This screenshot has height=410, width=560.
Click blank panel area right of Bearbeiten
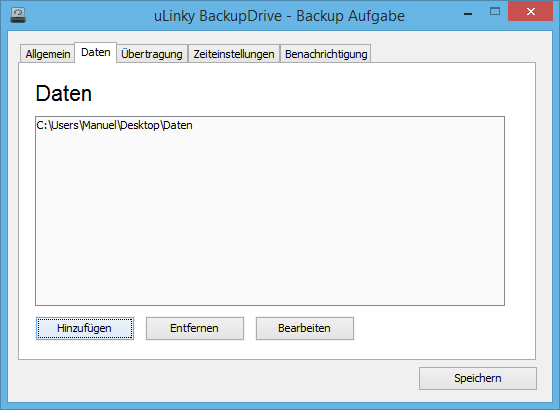pyautogui.click(x=443, y=329)
